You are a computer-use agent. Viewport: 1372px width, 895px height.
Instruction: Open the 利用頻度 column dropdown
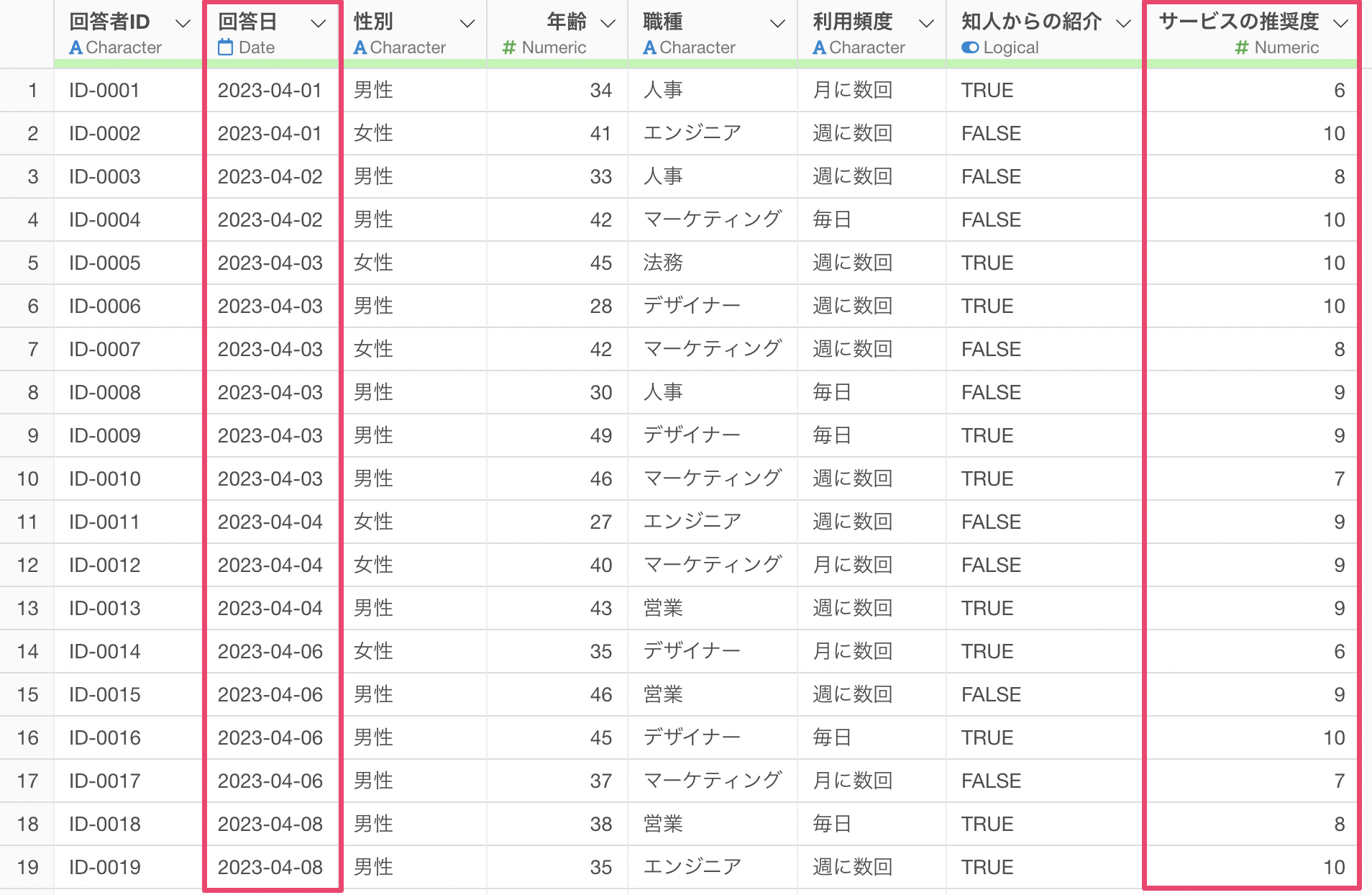(927, 24)
